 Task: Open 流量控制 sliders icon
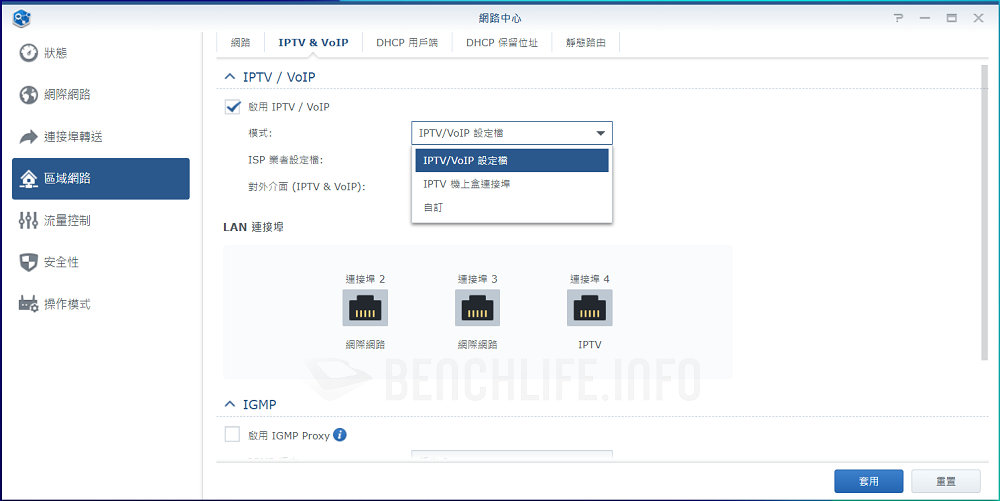tap(29, 221)
